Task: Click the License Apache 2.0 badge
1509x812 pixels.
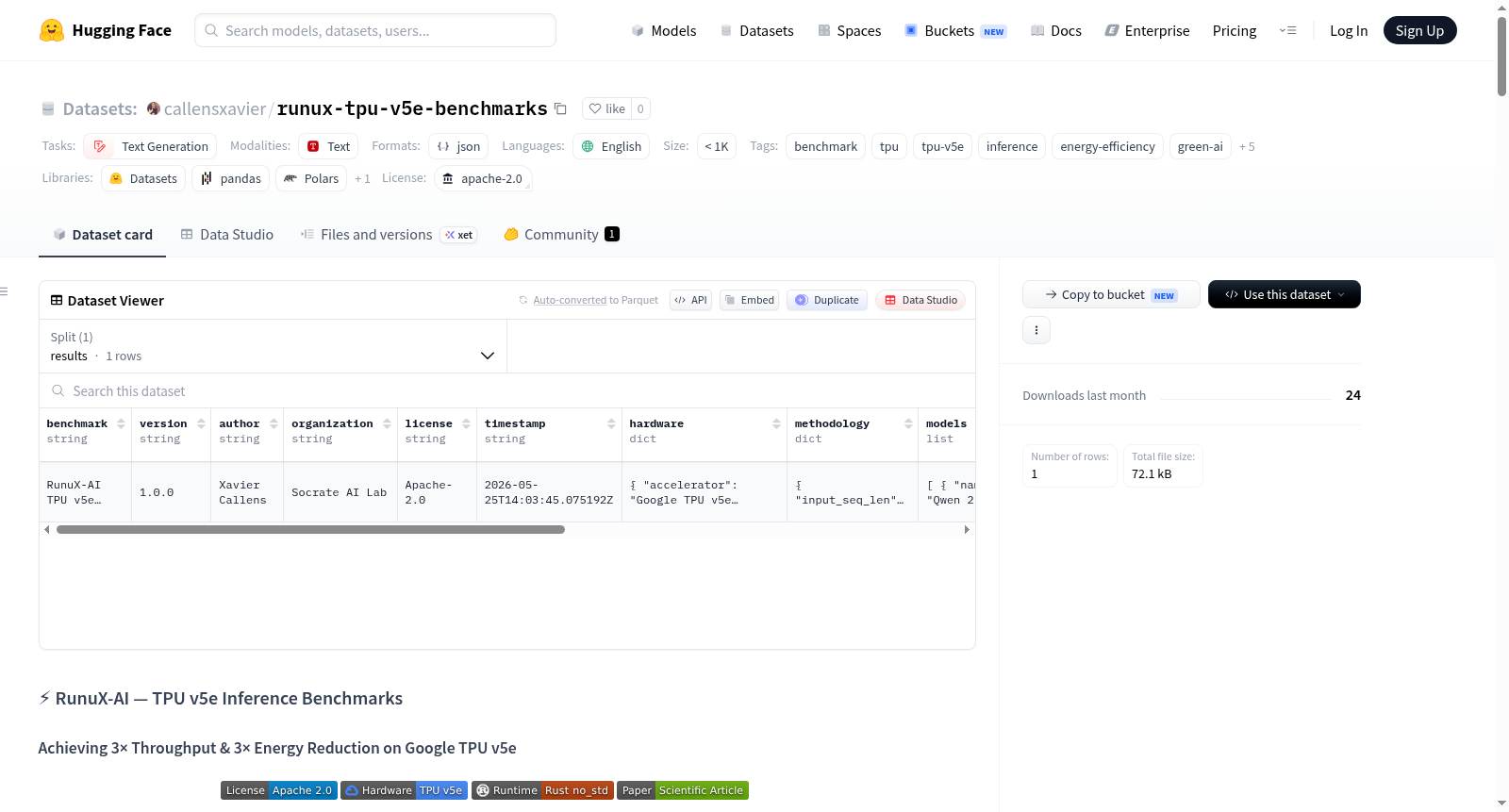Action: tap(278, 790)
